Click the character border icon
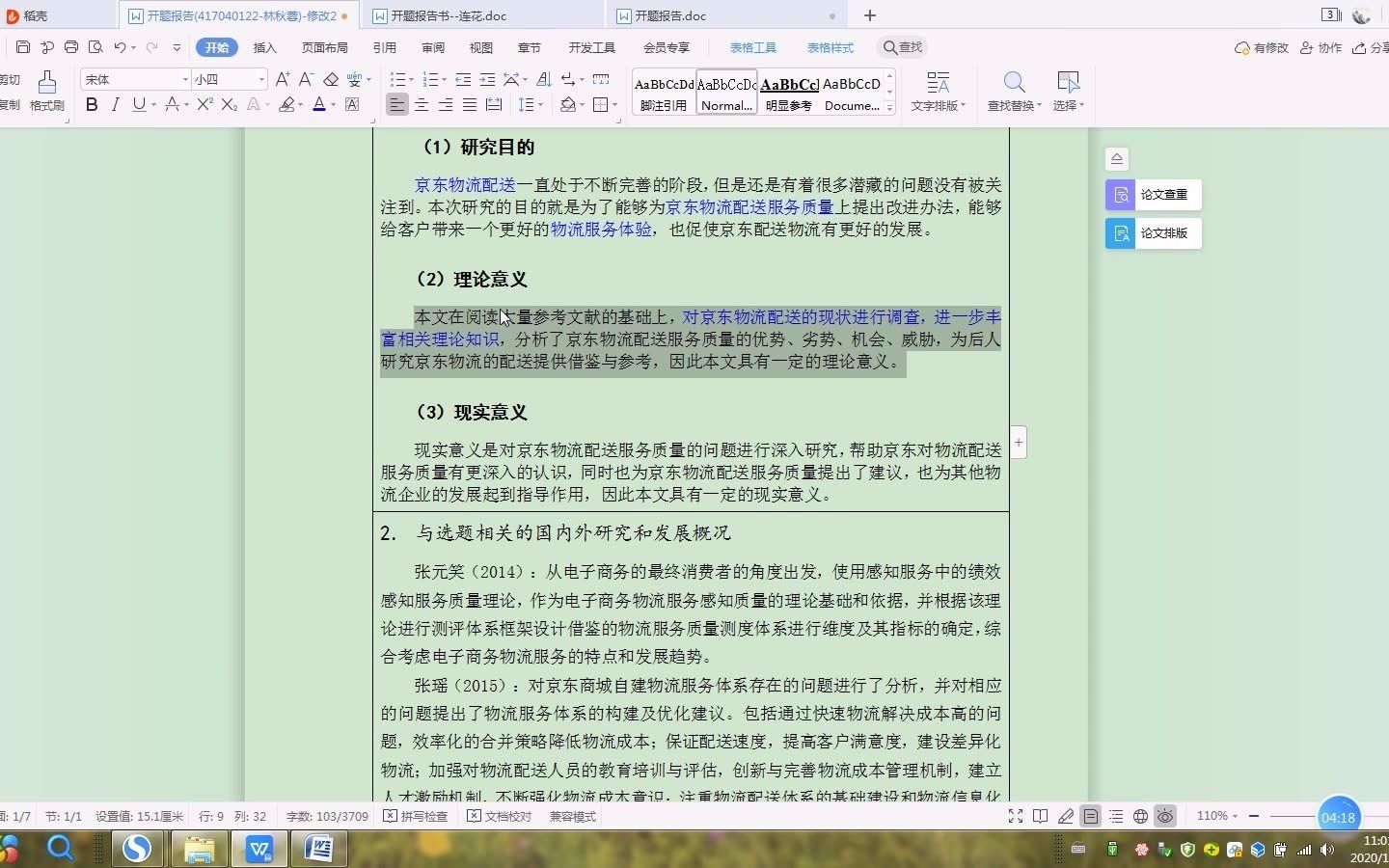The image size is (1389, 868). point(352,104)
